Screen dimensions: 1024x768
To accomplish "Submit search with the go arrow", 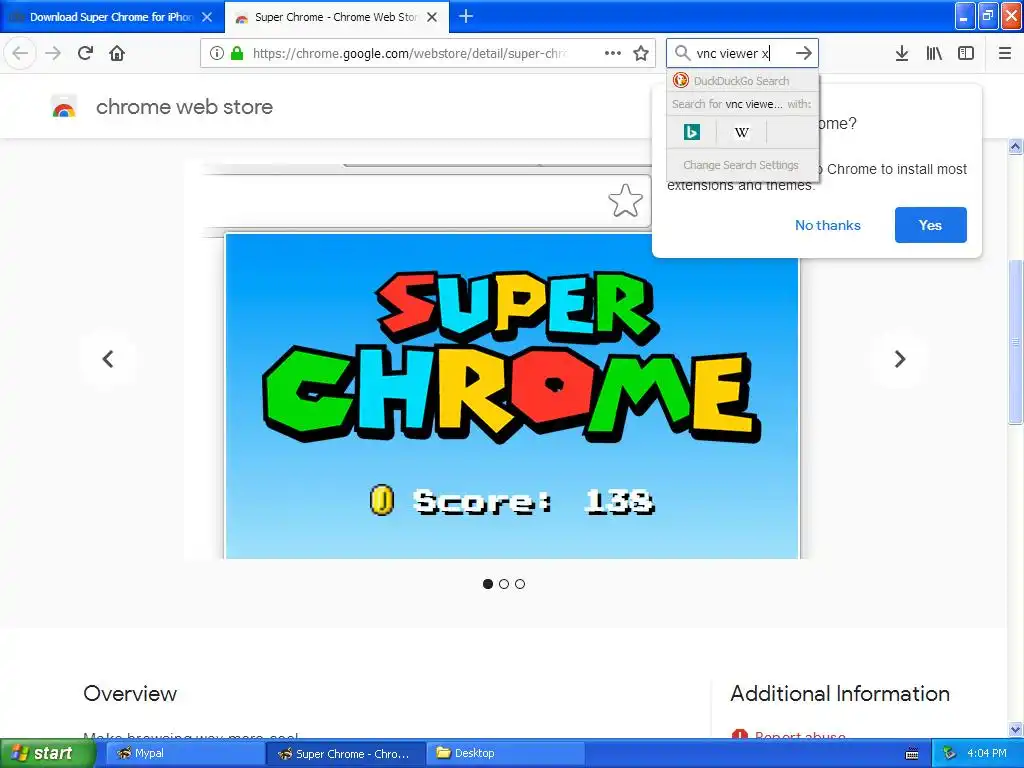I will pyautogui.click(x=803, y=53).
